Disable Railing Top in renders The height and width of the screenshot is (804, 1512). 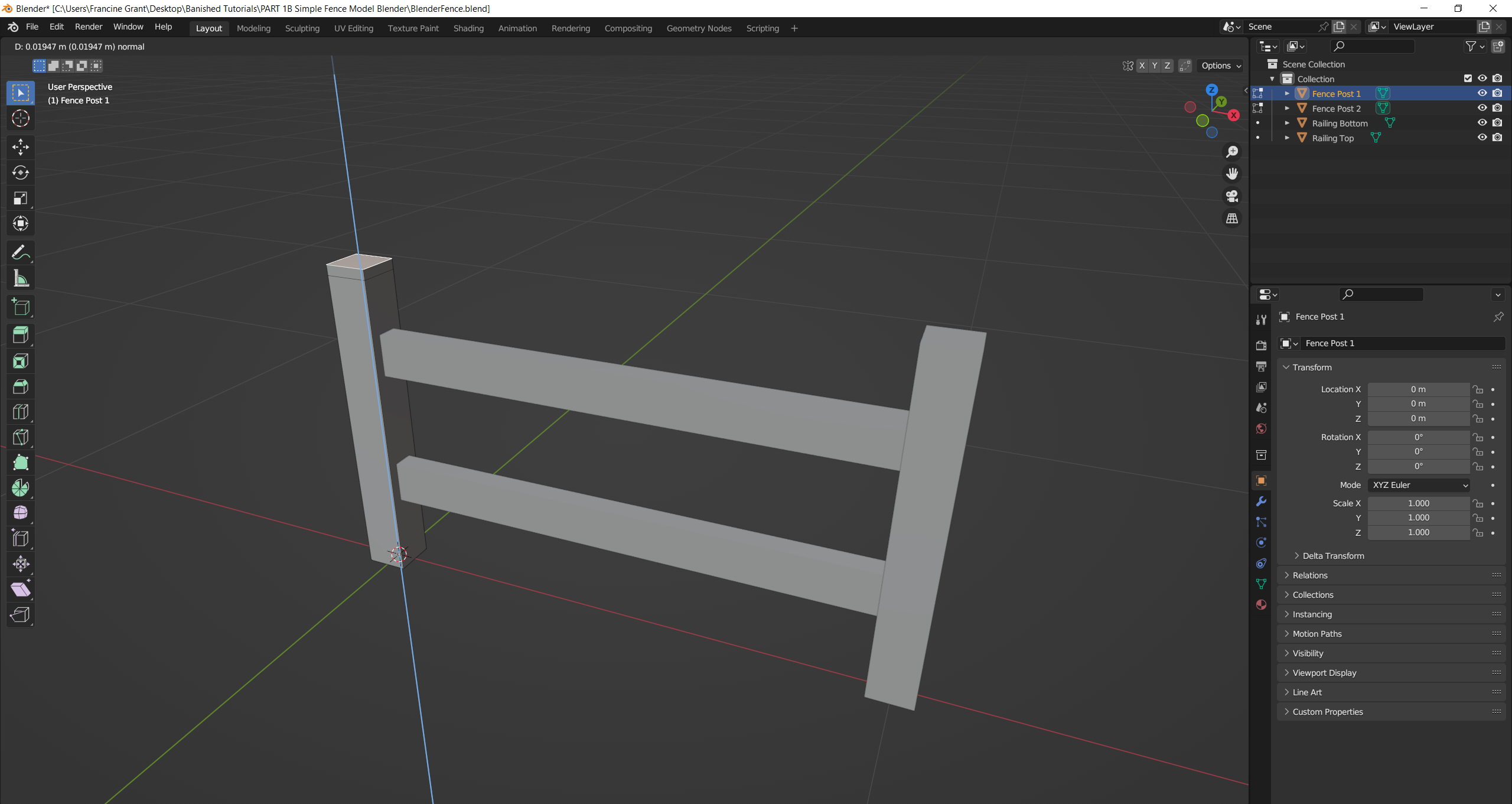click(x=1497, y=138)
